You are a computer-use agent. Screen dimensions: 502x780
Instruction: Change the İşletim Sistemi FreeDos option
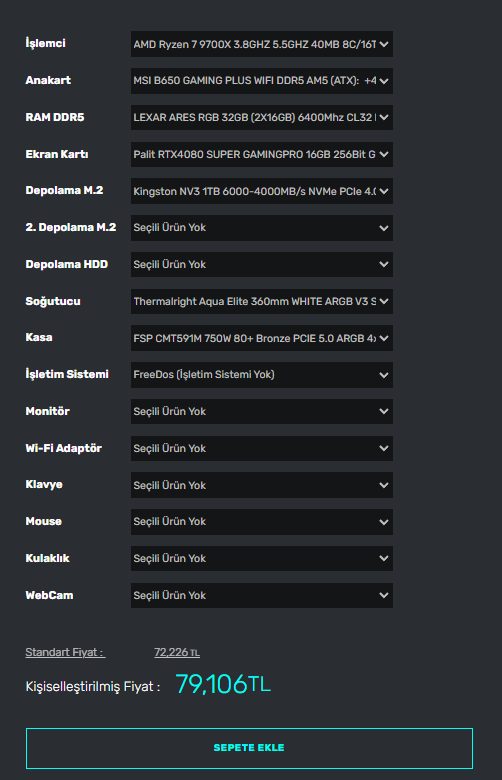tap(262, 375)
